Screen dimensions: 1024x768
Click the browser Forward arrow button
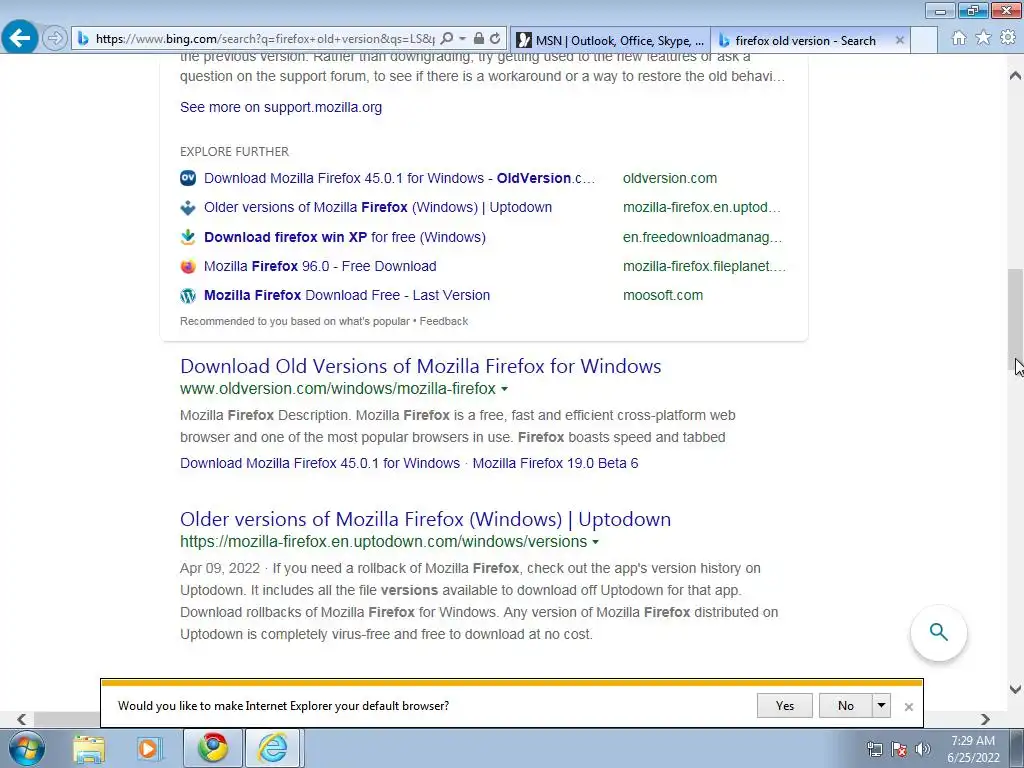(x=55, y=38)
